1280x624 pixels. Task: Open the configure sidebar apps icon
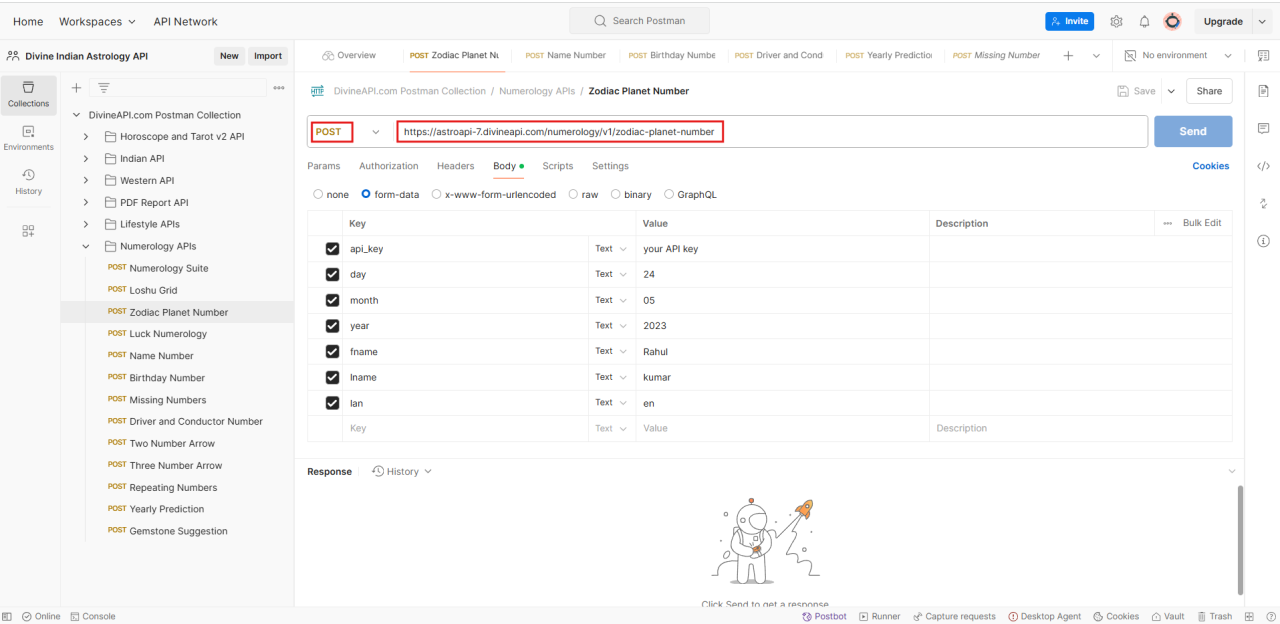coord(28,231)
